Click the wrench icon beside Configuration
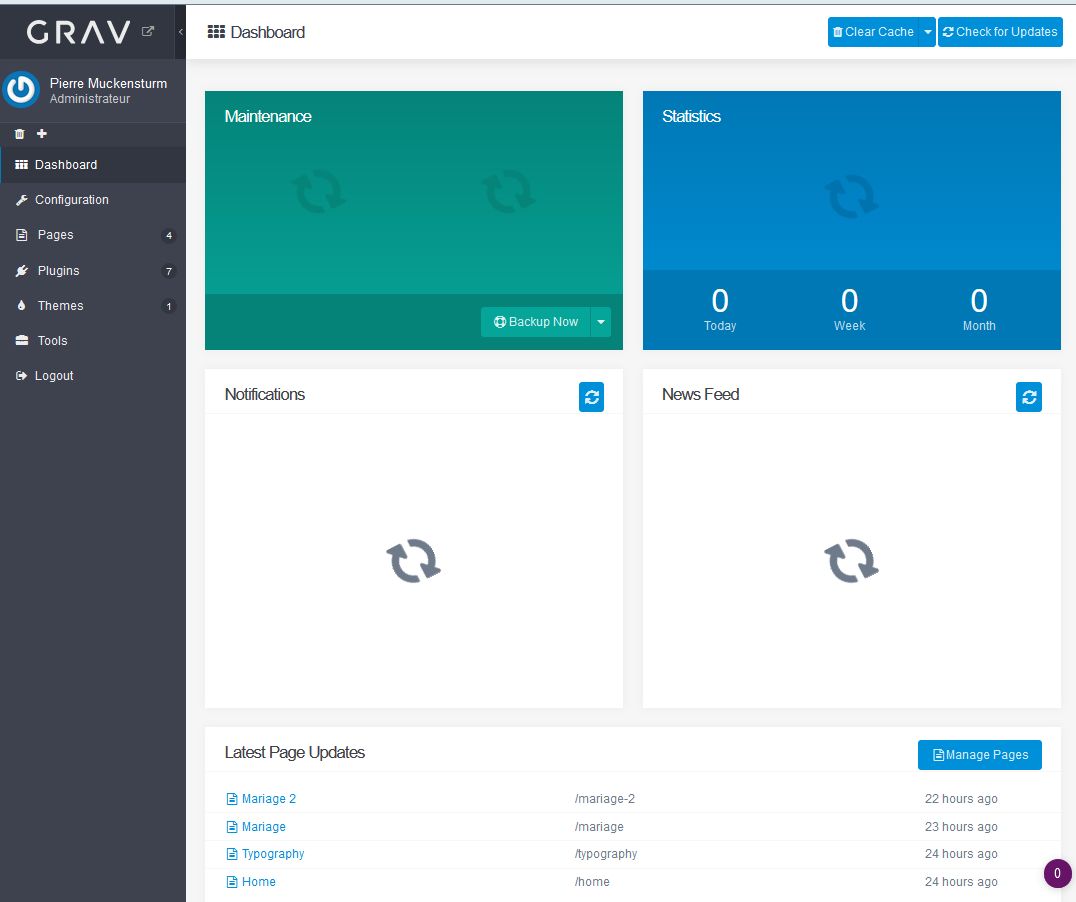The image size is (1076, 902). tap(22, 200)
